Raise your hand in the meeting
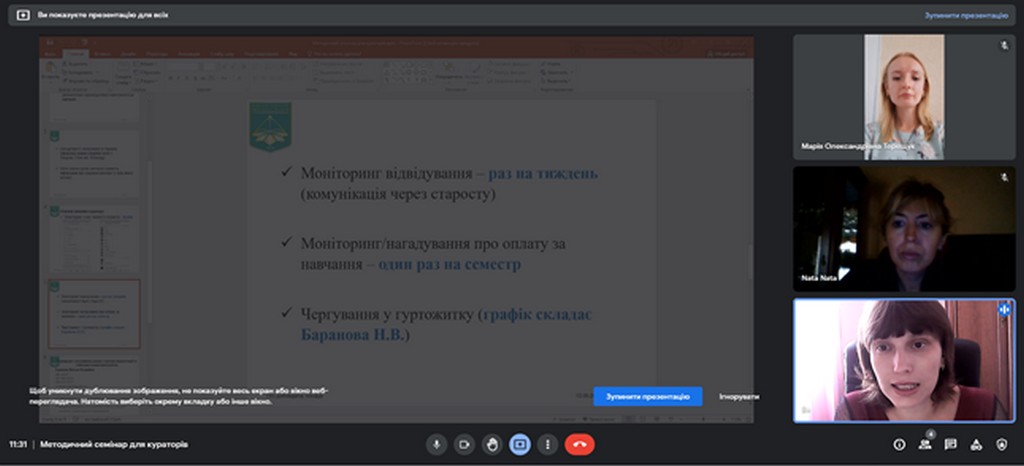Image resolution: width=1024 pixels, height=466 pixels. pyautogui.click(x=492, y=444)
